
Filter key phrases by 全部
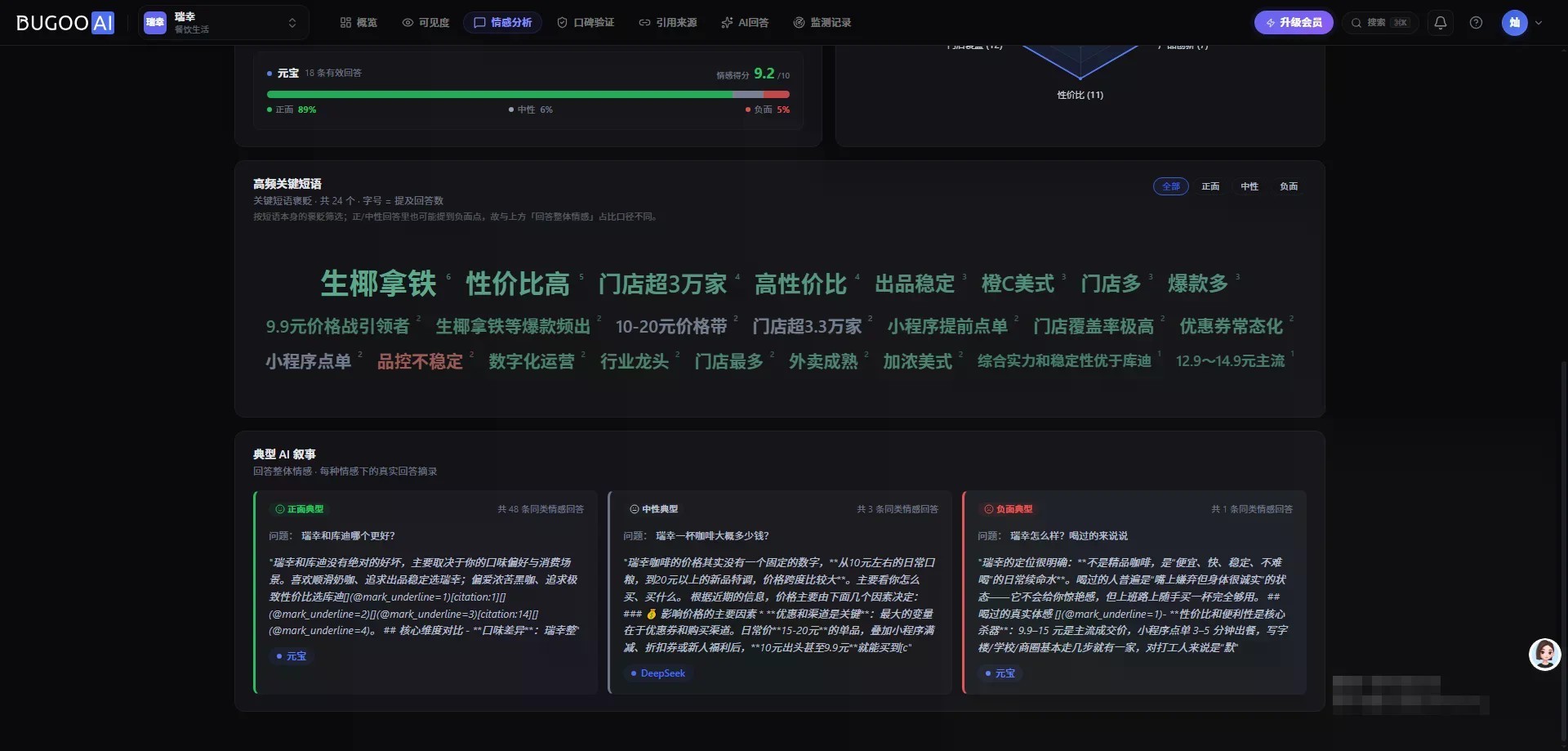point(1170,186)
